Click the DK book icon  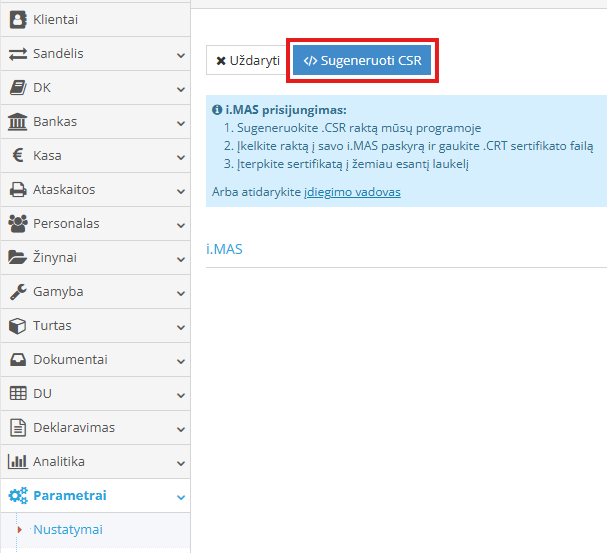[x=17, y=88]
